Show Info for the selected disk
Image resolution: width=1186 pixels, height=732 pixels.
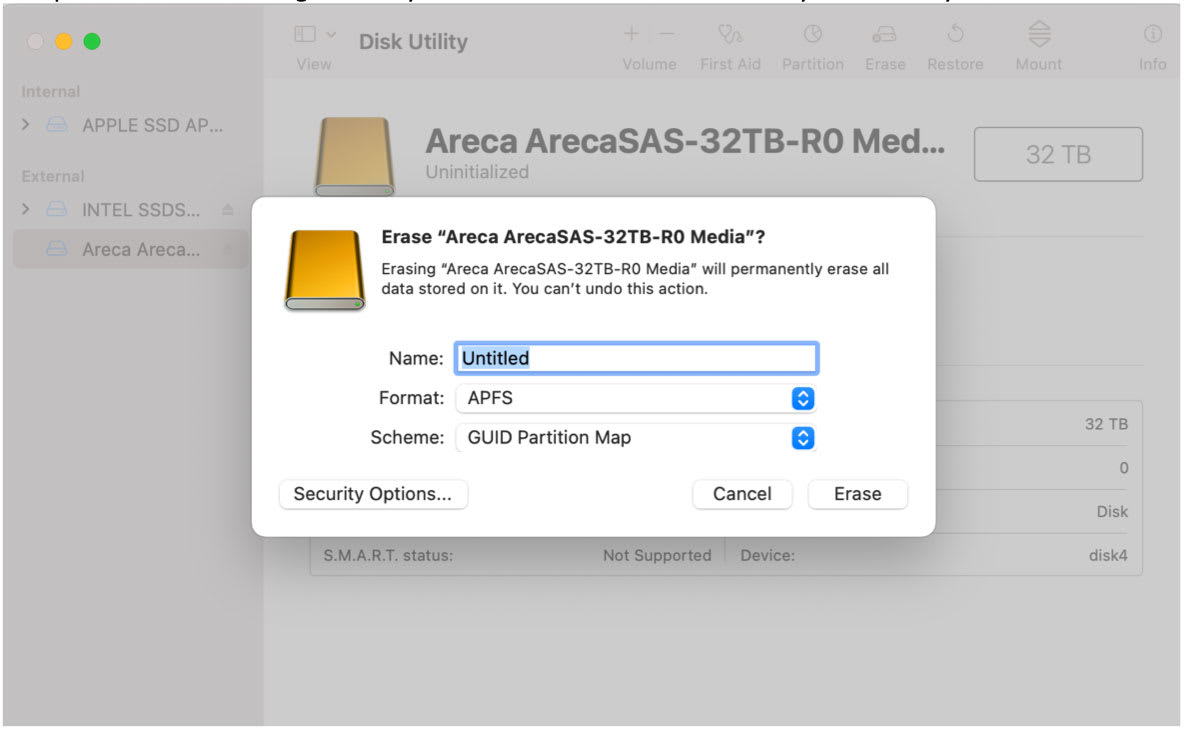coord(1152,40)
